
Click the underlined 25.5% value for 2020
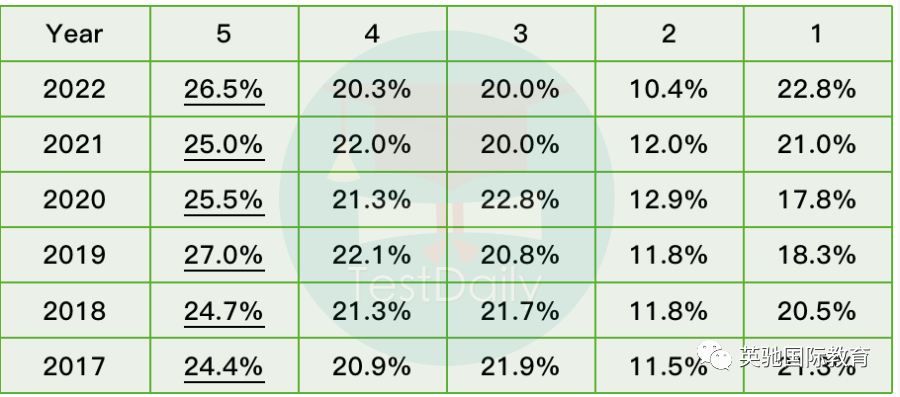pos(224,200)
